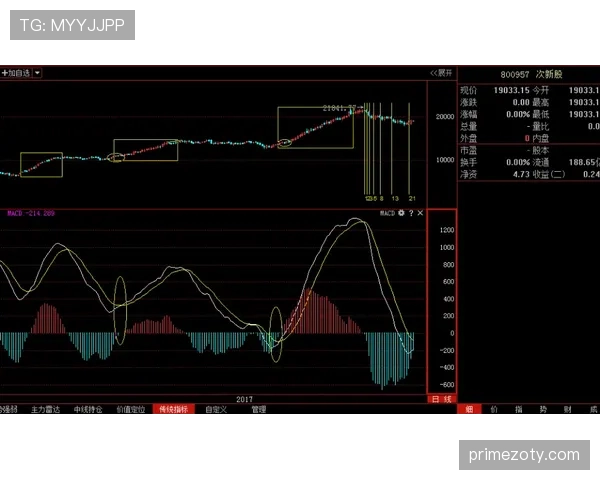Switch to the 主力雷达 tab

point(46,409)
